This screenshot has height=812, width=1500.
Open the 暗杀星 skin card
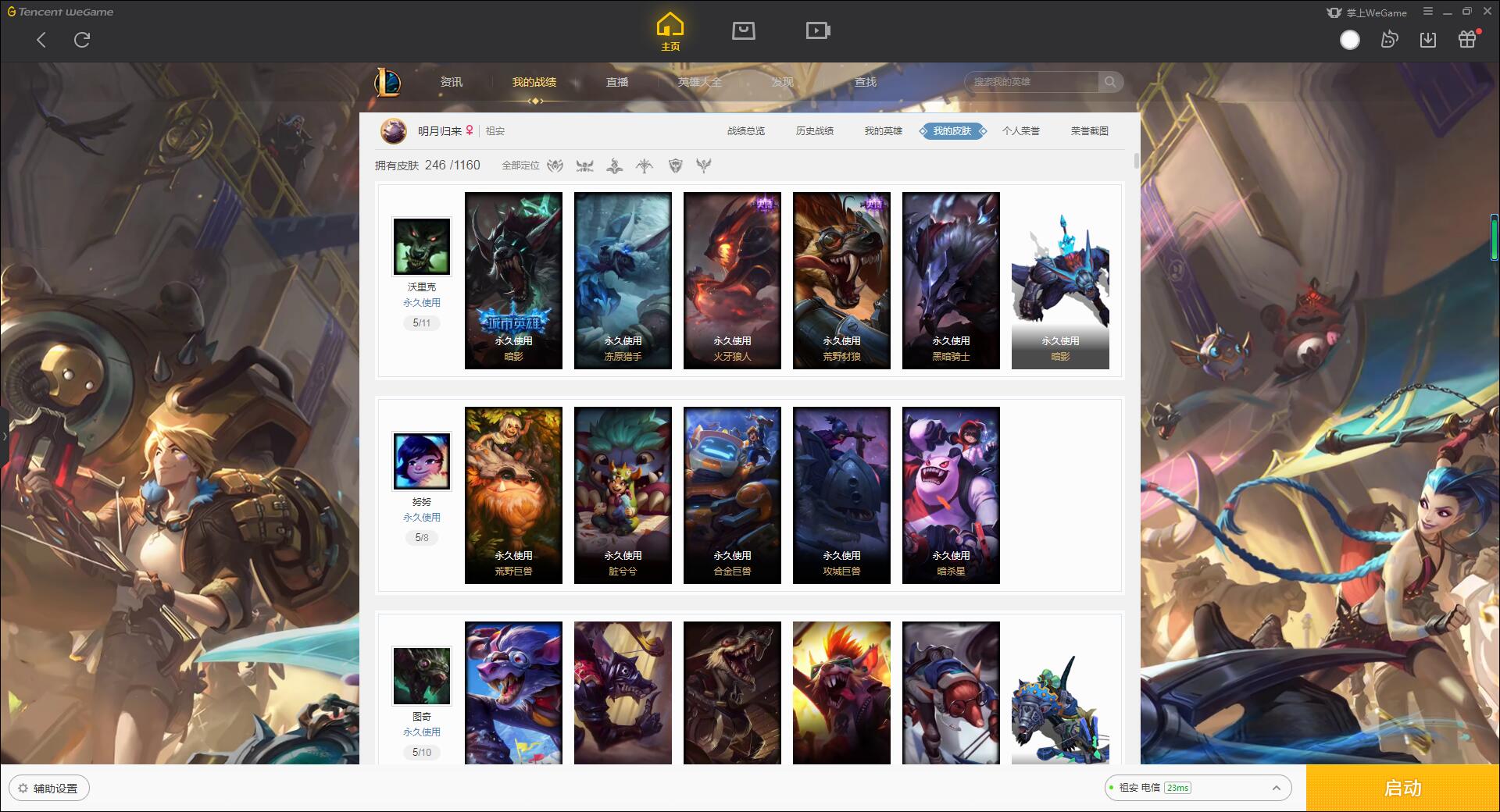coord(951,495)
